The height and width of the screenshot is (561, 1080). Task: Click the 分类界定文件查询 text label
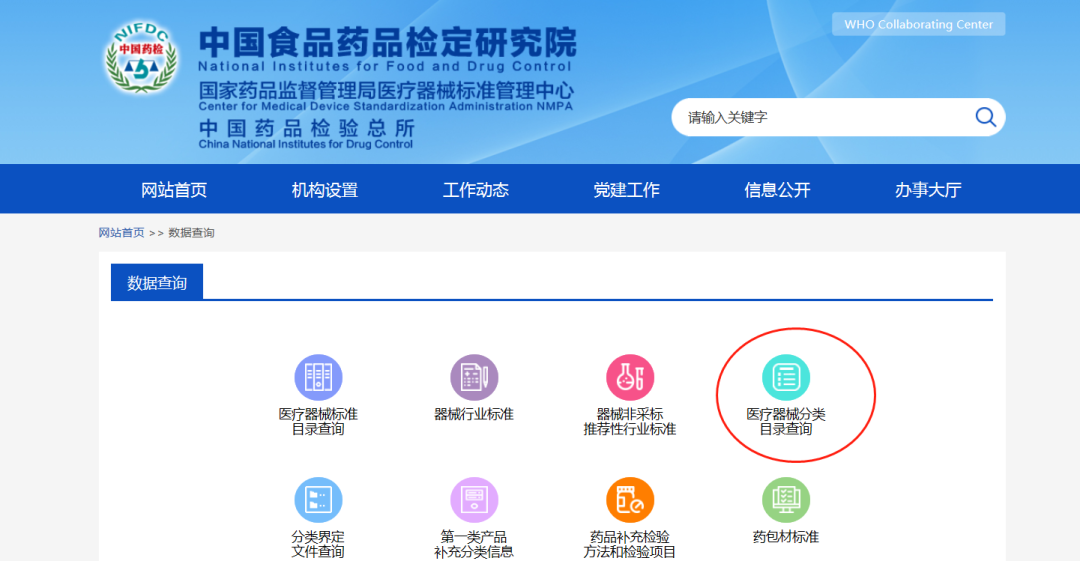(x=318, y=544)
